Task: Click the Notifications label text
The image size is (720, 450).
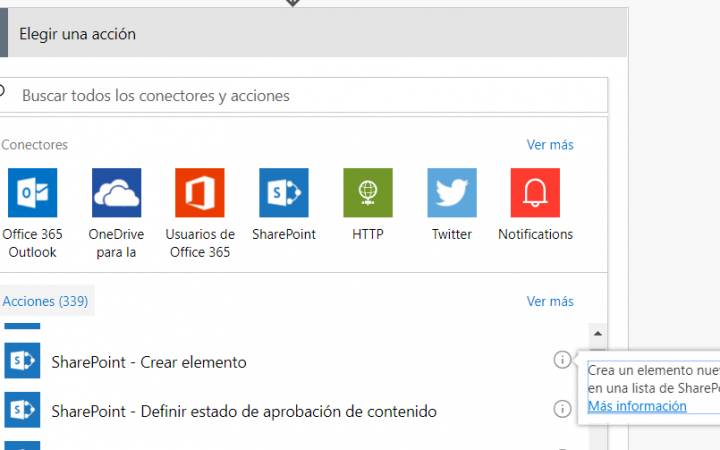Action: (x=535, y=234)
